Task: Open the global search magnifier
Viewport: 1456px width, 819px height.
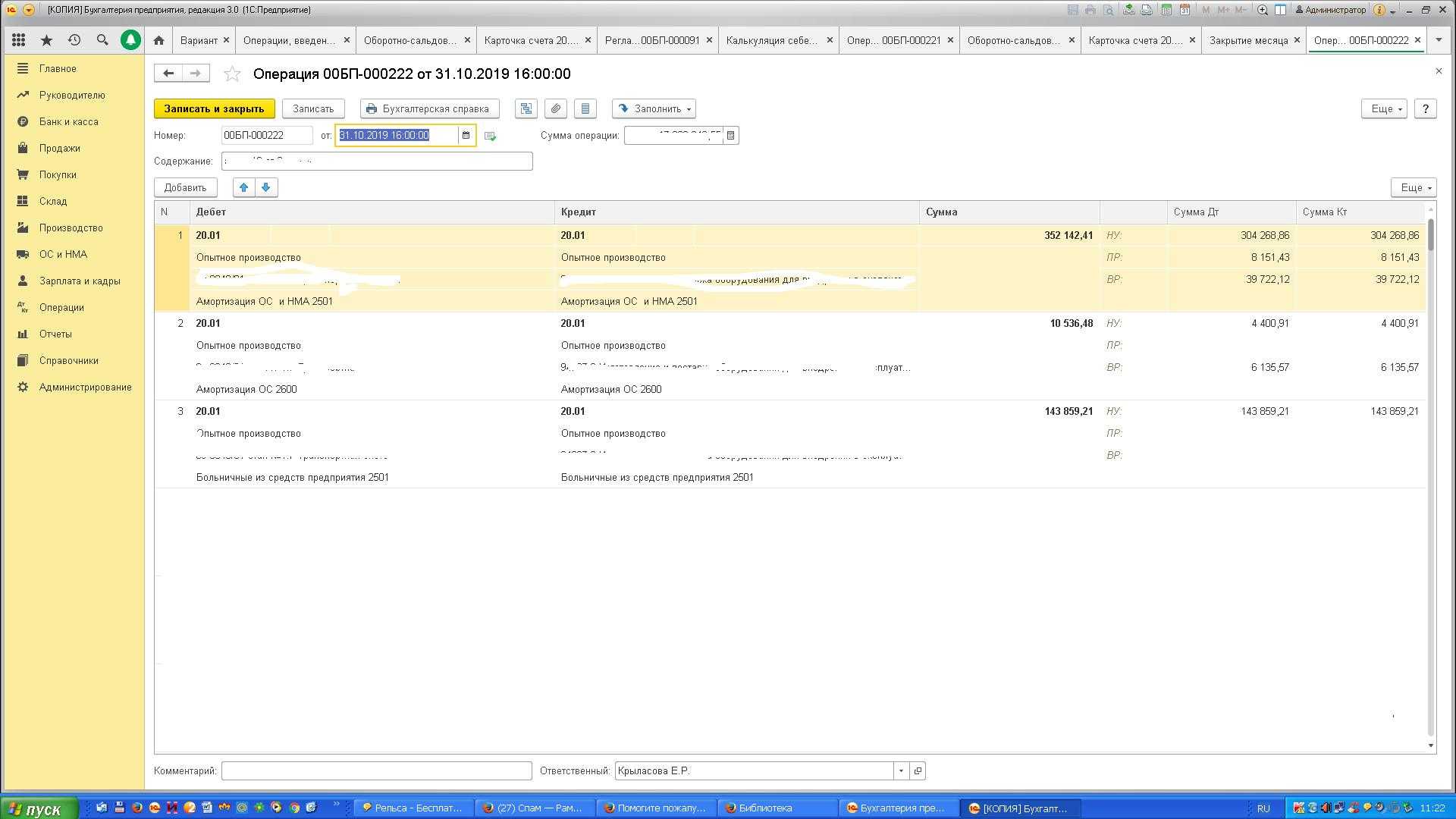Action: [102, 40]
